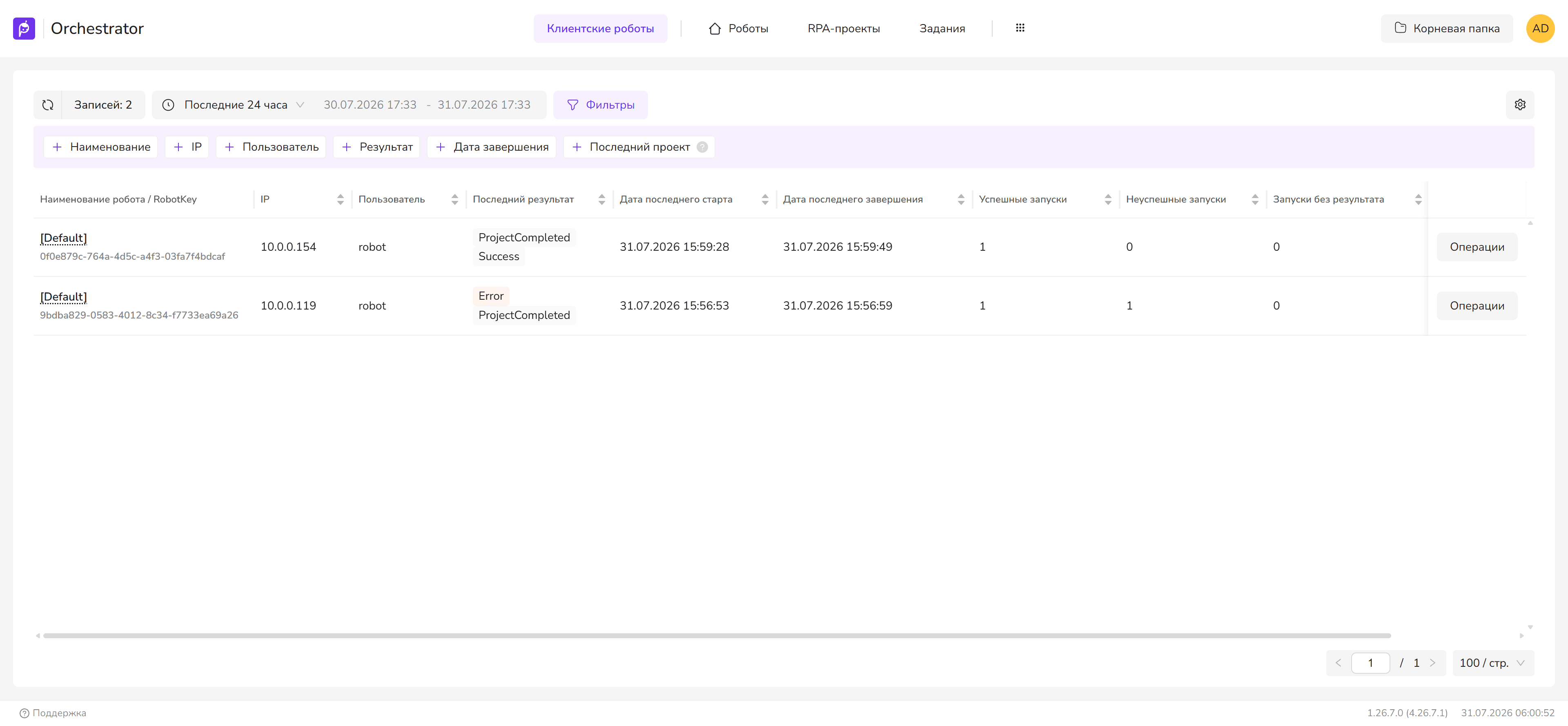Click end date 31.07.2026 17:33 field
This screenshot has width=1568, height=726.
pos(484,105)
